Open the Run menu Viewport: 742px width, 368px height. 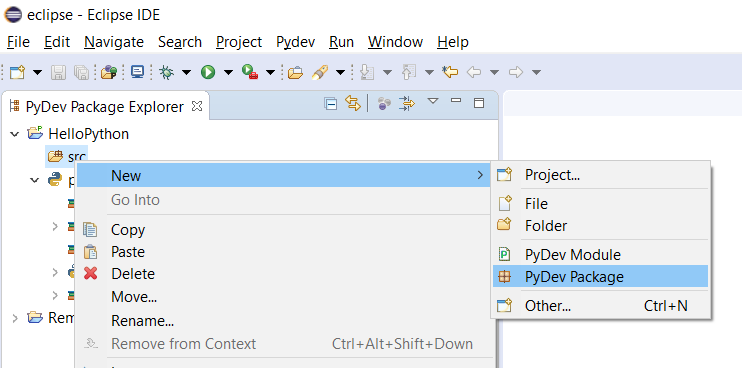pos(341,42)
